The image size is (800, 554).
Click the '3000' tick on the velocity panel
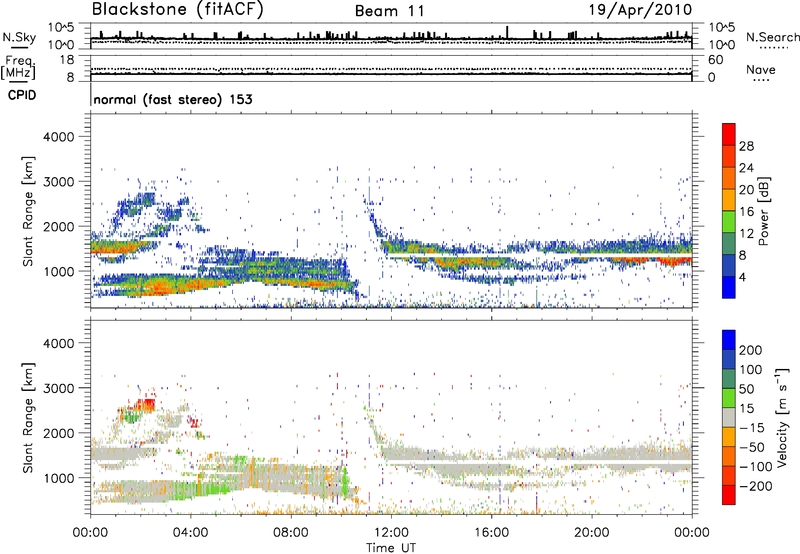click(x=58, y=388)
